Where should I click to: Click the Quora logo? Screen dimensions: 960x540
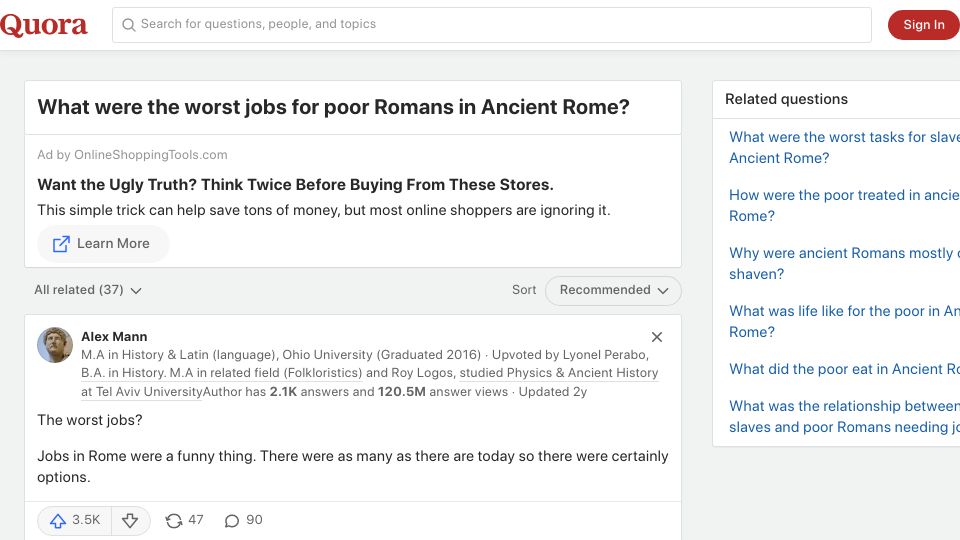point(43,25)
